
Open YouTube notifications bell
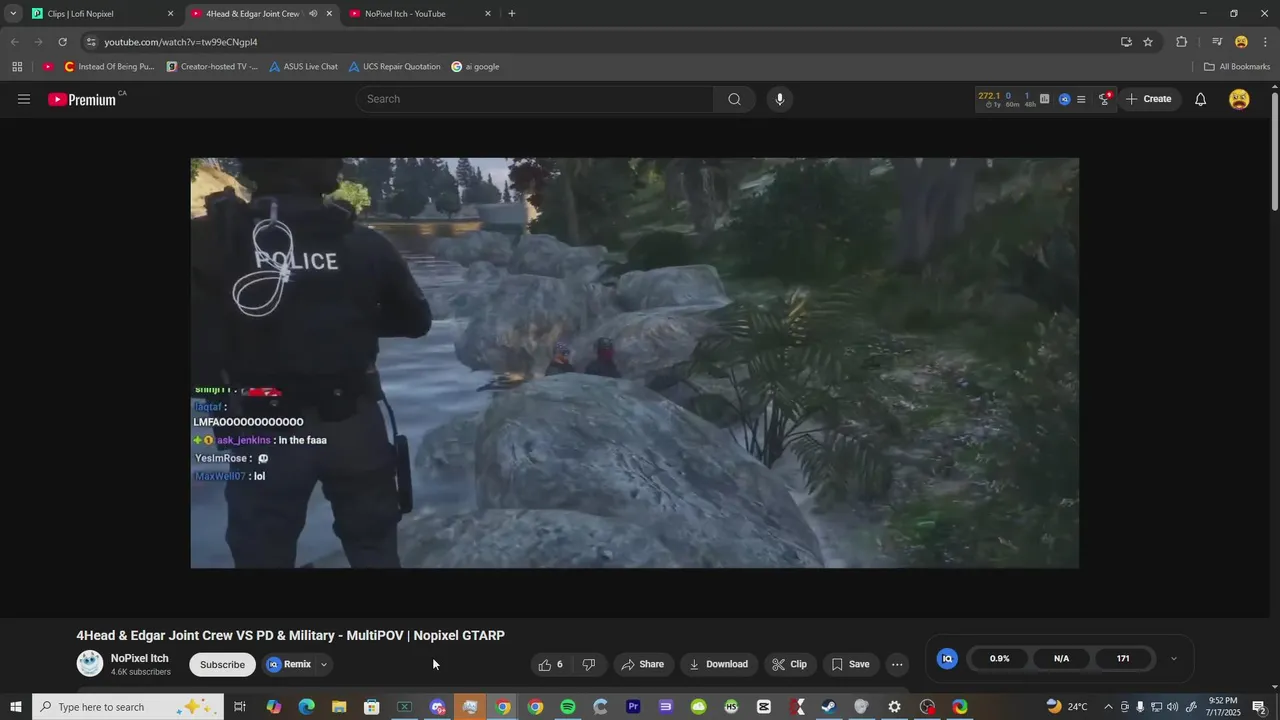click(1201, 99)
